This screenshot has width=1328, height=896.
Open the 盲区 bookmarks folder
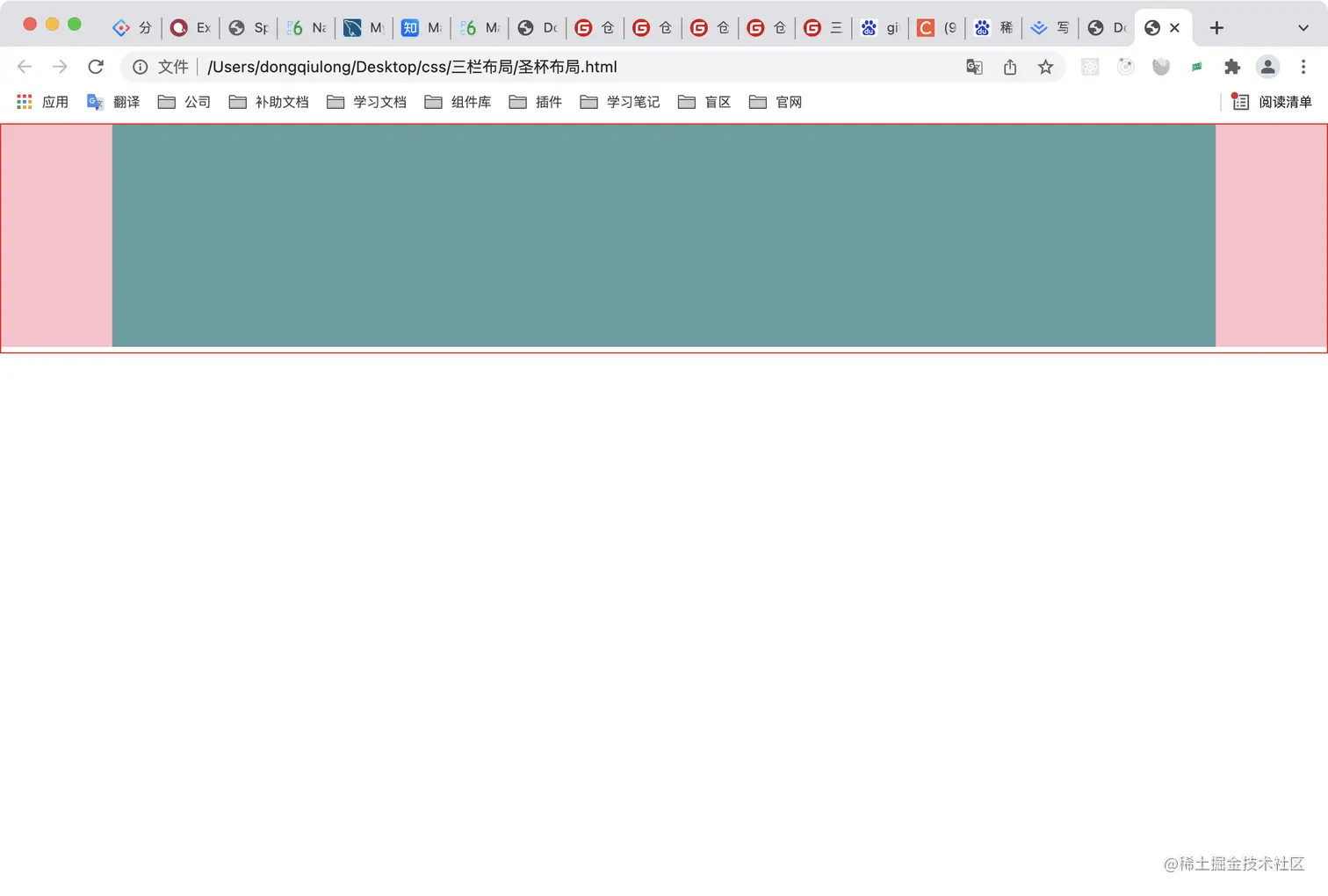coord(704,102)
